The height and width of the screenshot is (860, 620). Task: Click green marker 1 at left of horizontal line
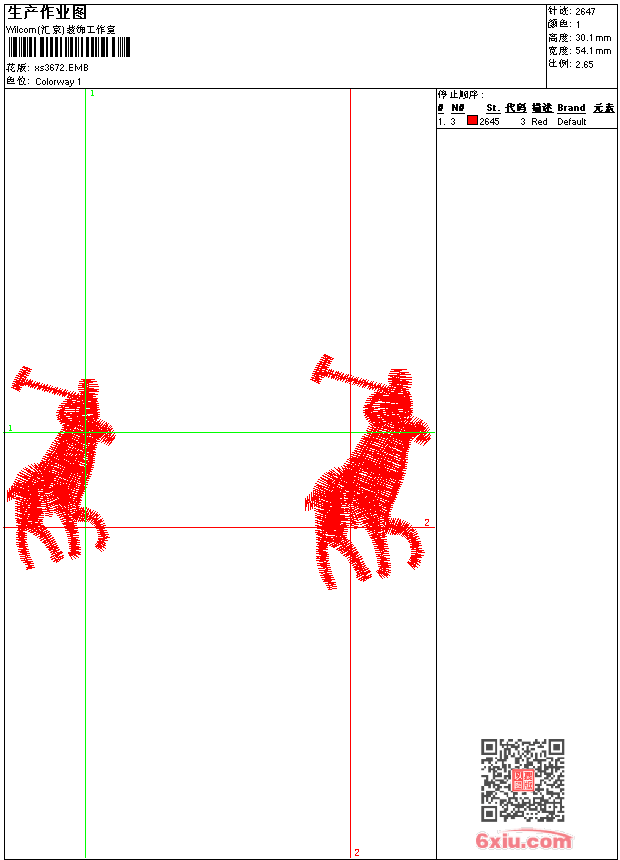[x=10, y=428]
